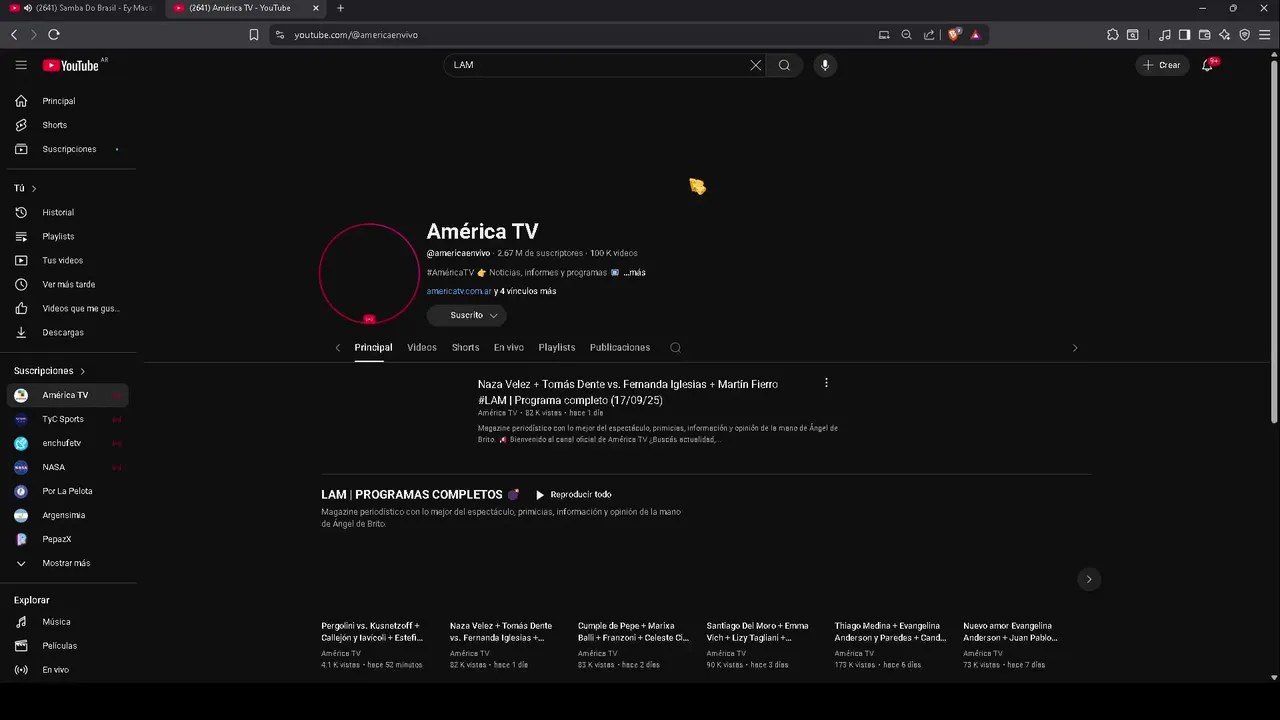
Task: Open the YouTube hamburger guide menu
Action: [21, 65]
